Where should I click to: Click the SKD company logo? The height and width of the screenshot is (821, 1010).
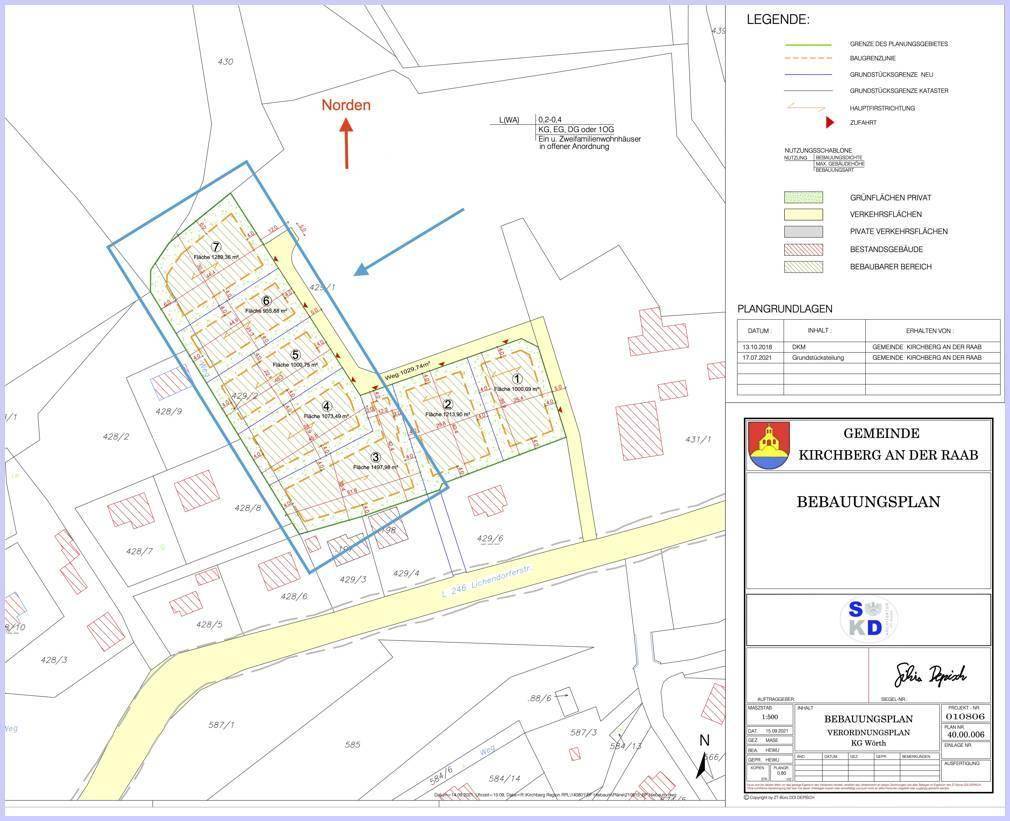(866, 619)
